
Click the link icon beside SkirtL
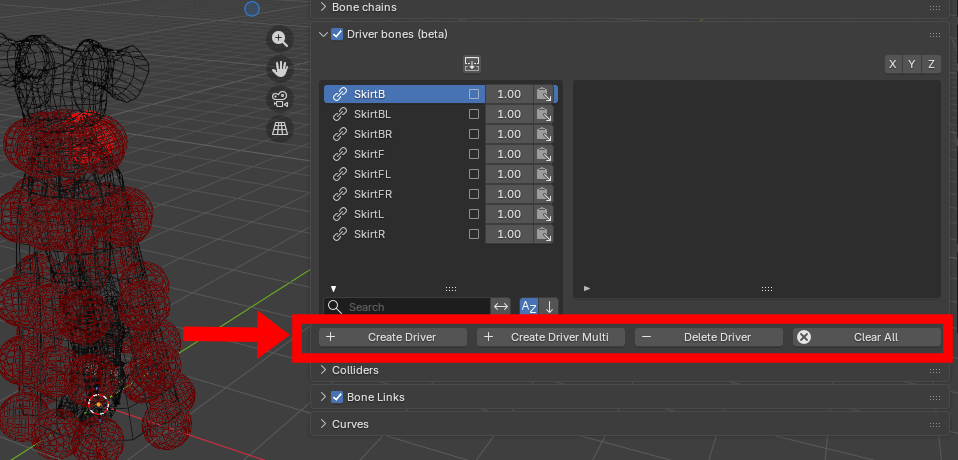point(340,214)
